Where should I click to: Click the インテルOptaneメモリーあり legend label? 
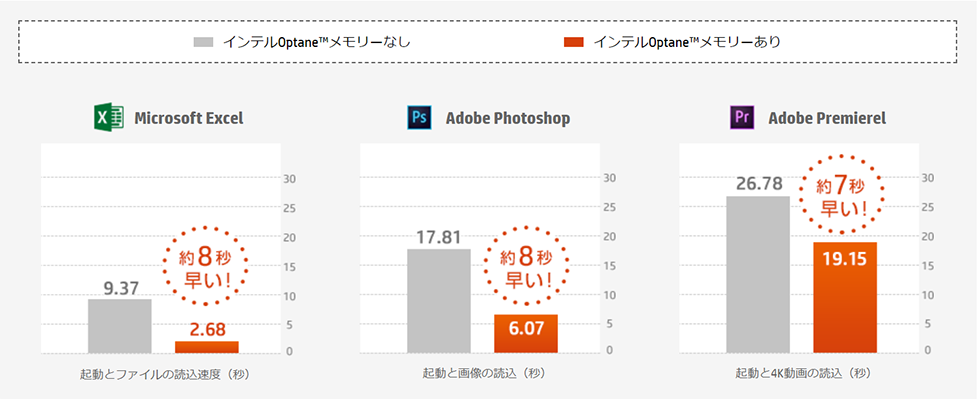pyautogui.click(x=687, y=42)
